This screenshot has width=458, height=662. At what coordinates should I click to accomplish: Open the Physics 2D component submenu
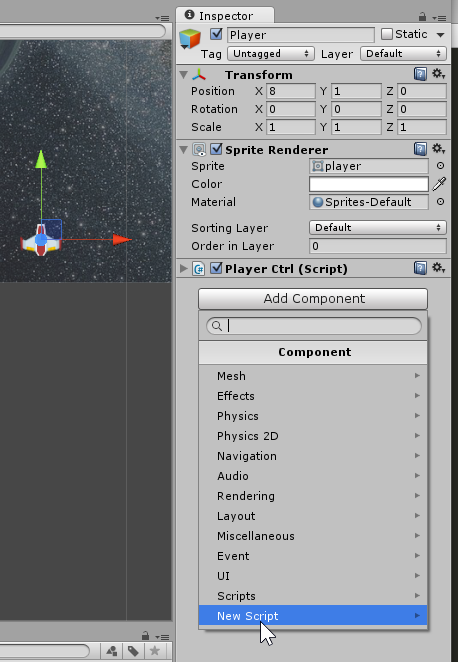coord(313,436)
